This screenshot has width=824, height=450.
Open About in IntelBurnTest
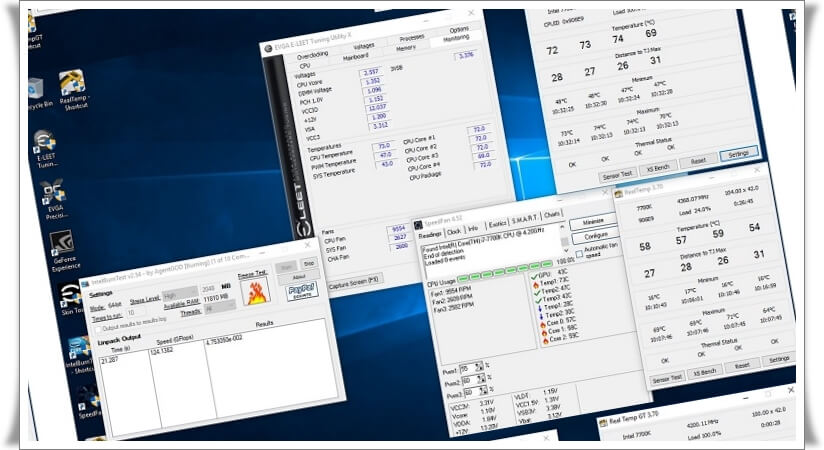pyautogui.click(x=299, y=277)
